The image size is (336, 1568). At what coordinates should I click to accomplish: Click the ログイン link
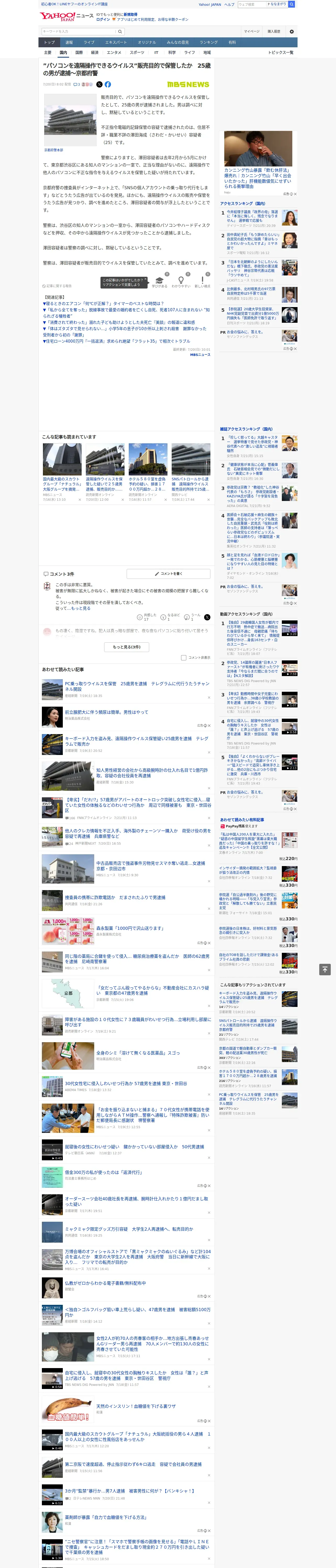click(103, 20)
